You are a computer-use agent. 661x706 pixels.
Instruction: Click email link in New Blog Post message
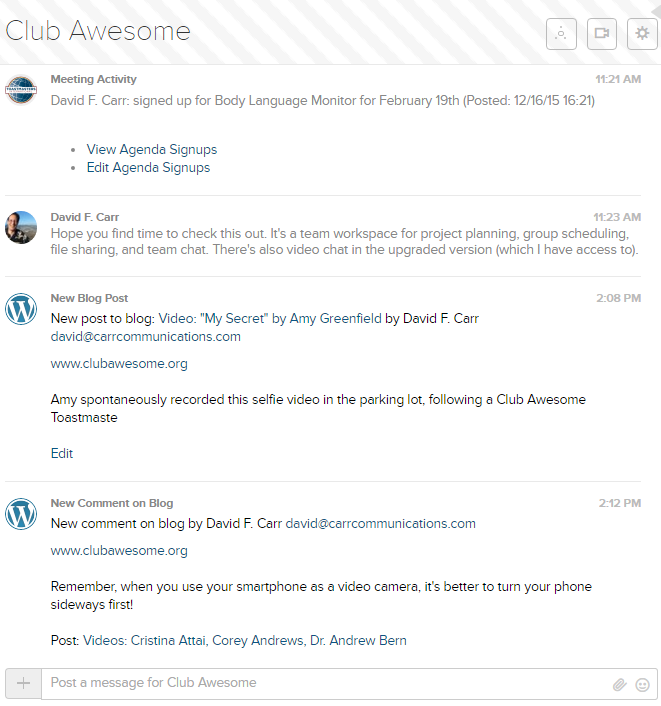[x=145, y=336]
